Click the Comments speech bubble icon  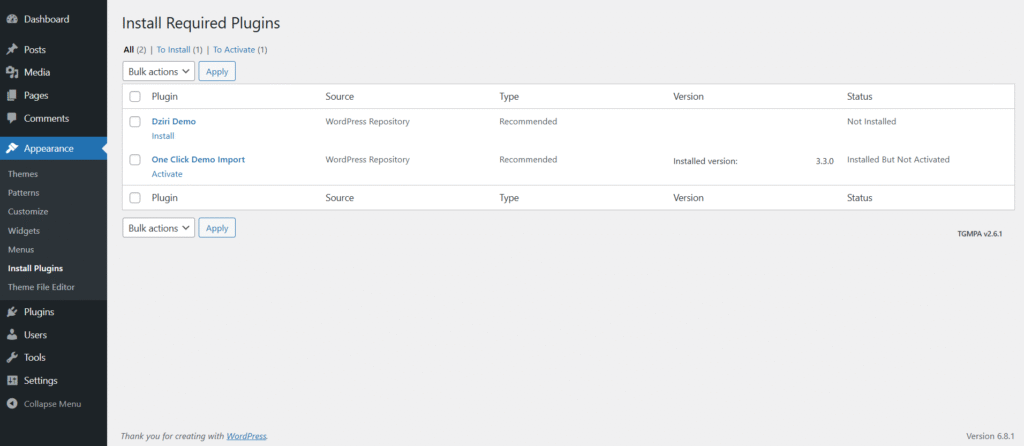(x=12, y=118)
